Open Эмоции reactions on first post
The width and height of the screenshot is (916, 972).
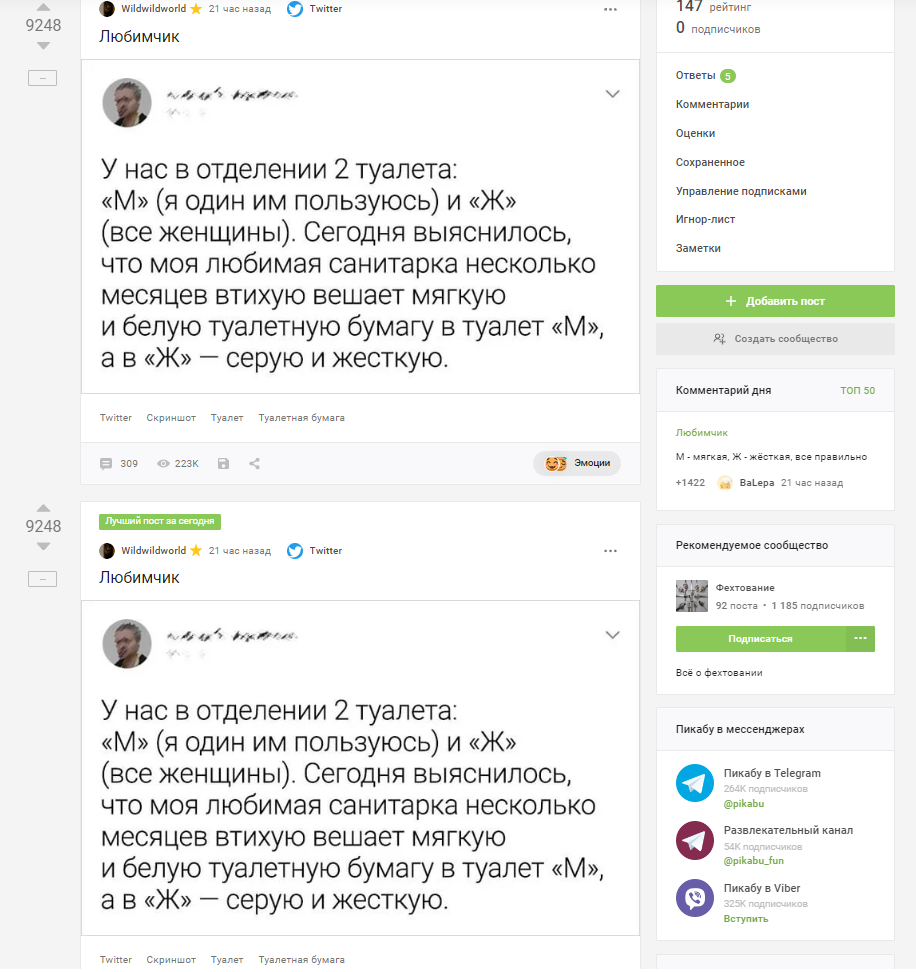point(577,464)
